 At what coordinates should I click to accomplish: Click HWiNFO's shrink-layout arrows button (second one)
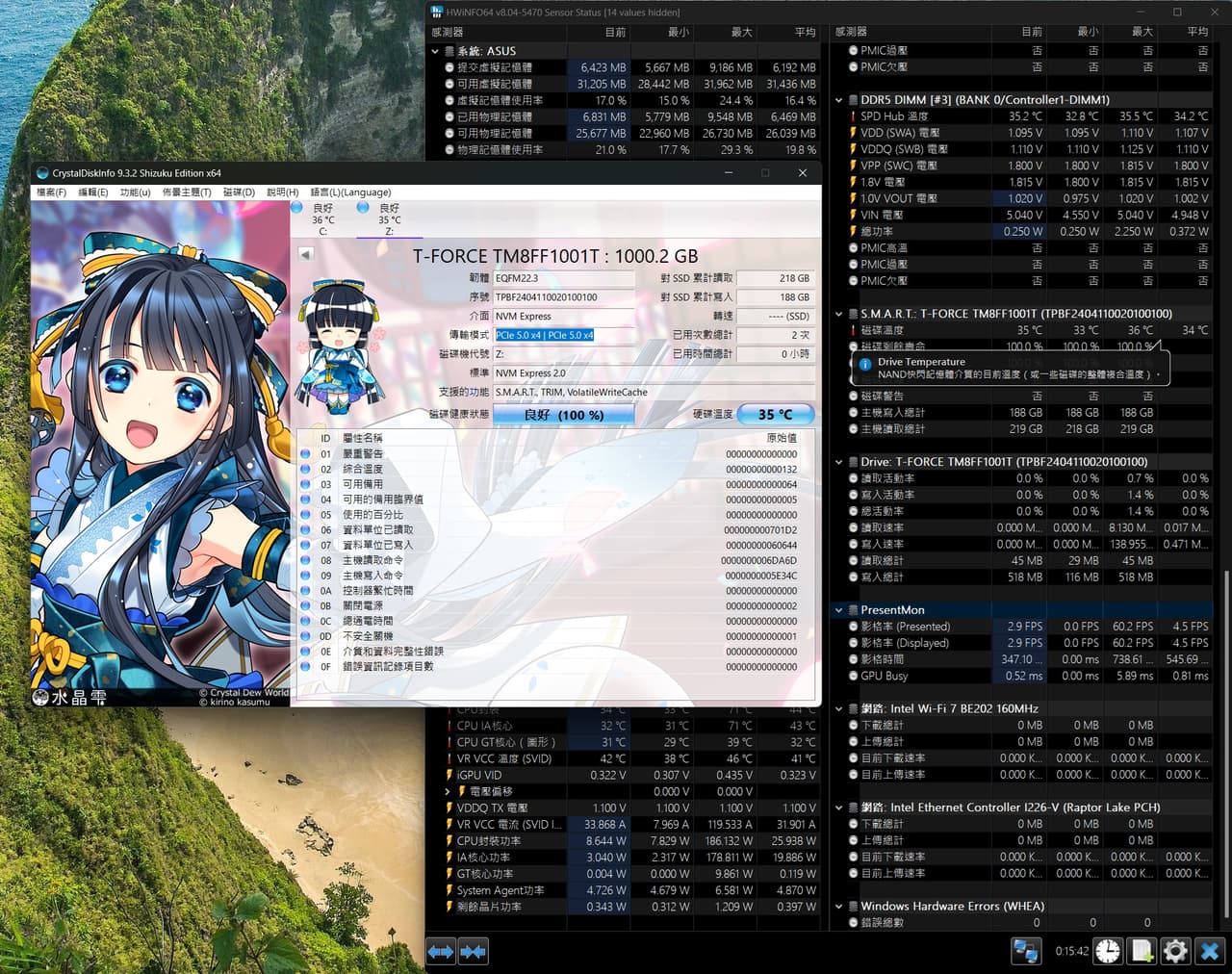click(x=473, y=951)
